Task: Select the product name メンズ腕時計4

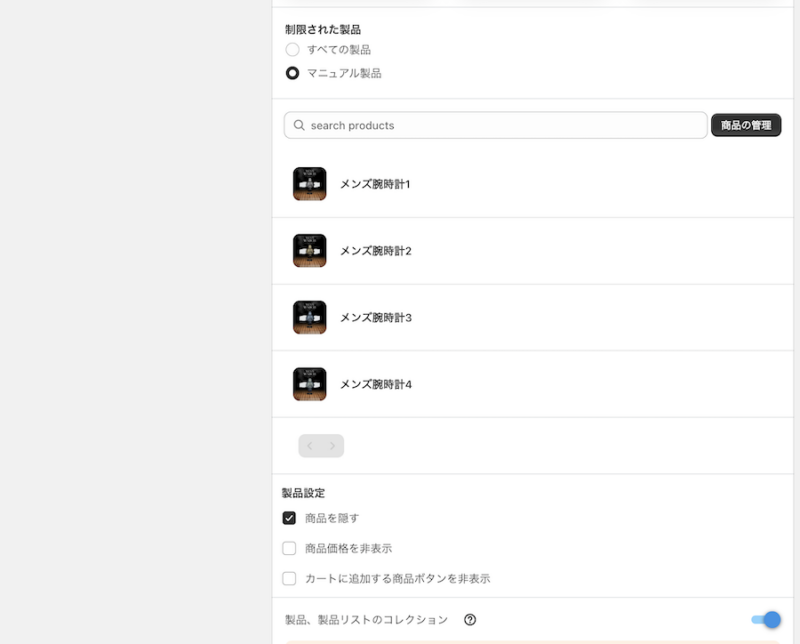Action: [376, 384]
